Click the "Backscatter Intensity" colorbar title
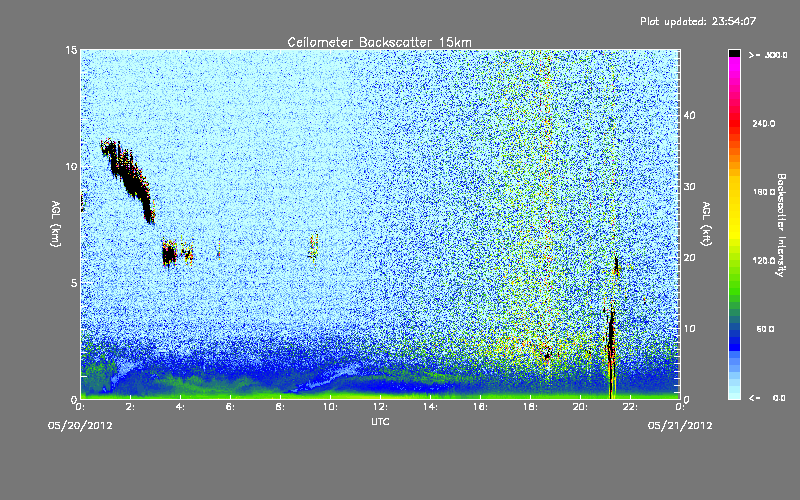Image resolution: width=800 pixels, height=500 pixels. (781, 225)
